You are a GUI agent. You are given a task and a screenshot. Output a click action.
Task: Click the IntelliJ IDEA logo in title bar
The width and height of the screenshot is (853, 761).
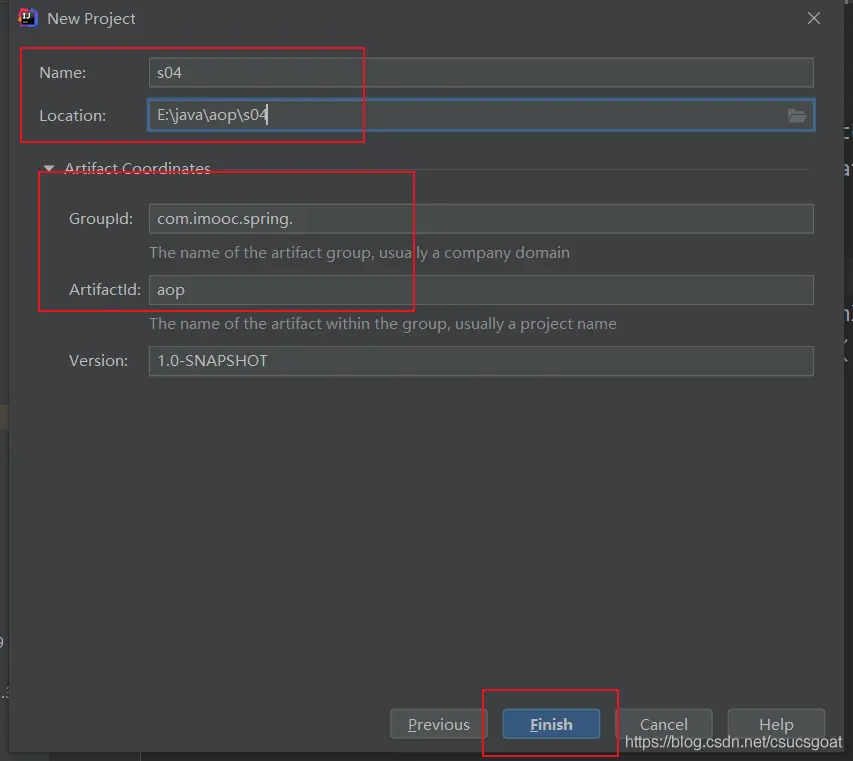click(x=28, y=18)
